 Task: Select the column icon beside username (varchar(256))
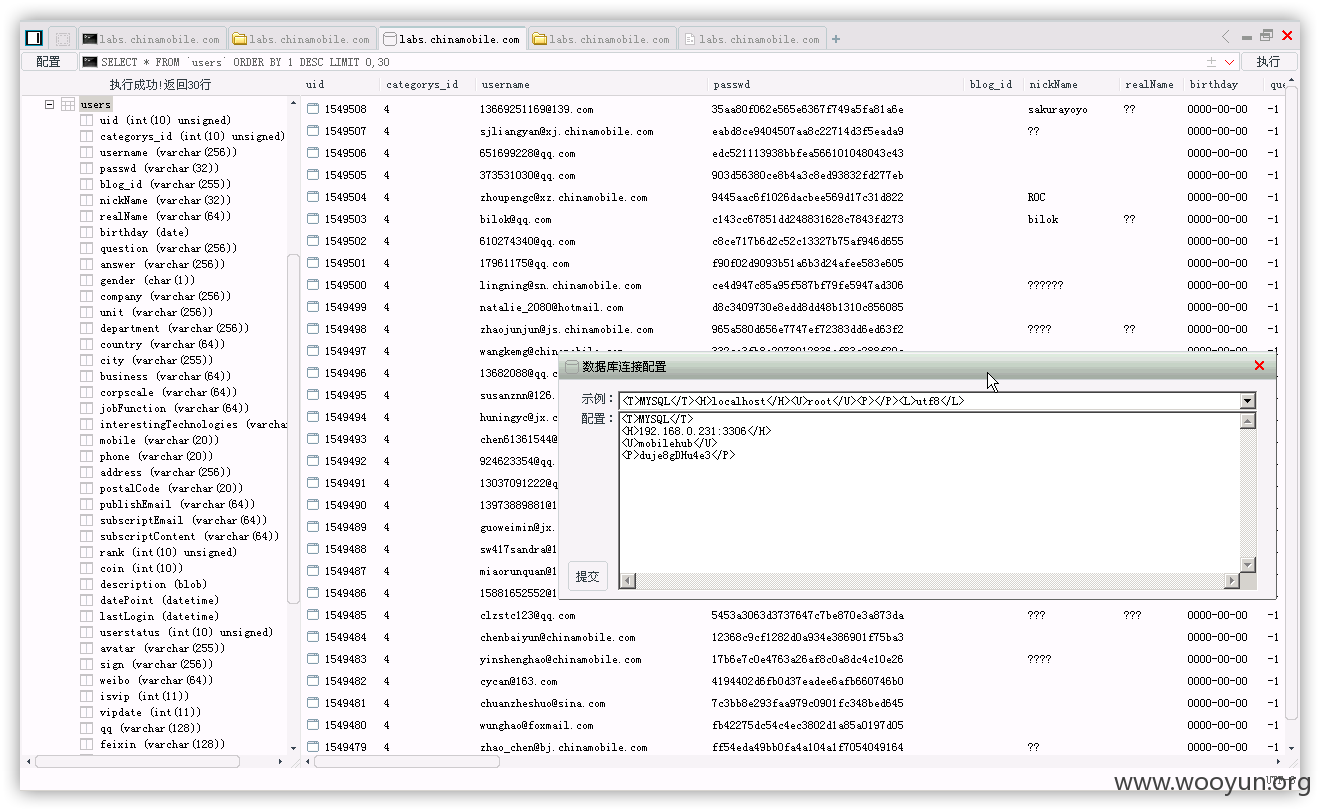click(x=87, y=152)
